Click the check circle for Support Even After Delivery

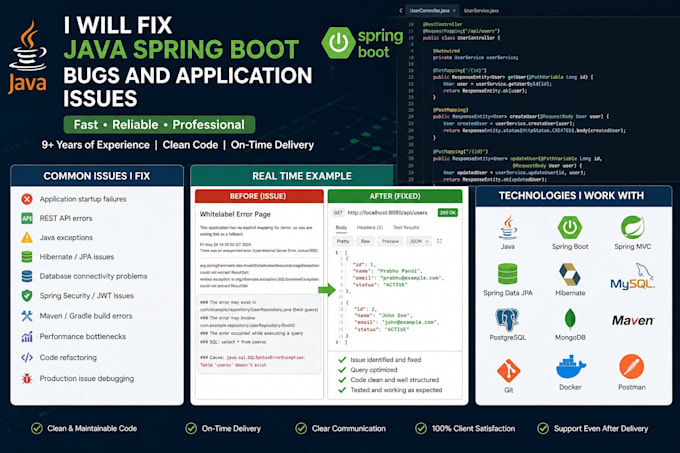[x=543, y=429]
